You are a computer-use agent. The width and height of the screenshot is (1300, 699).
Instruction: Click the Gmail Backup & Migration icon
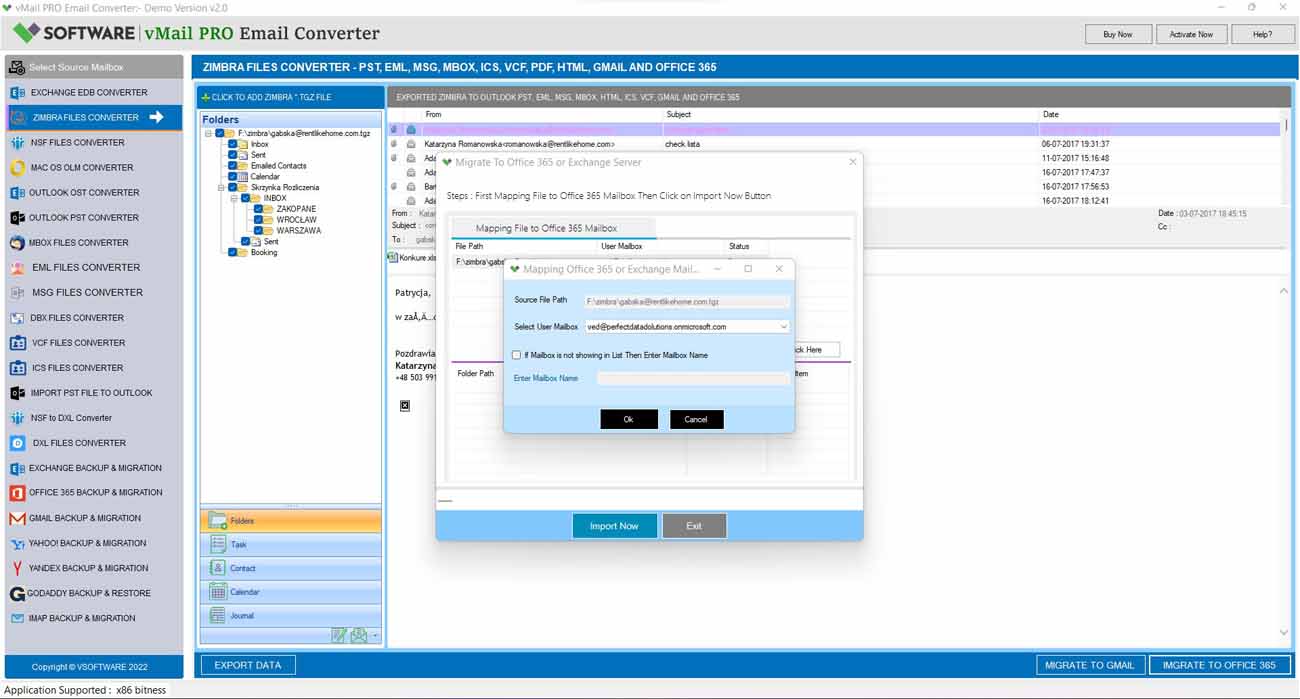coord(17,518)
